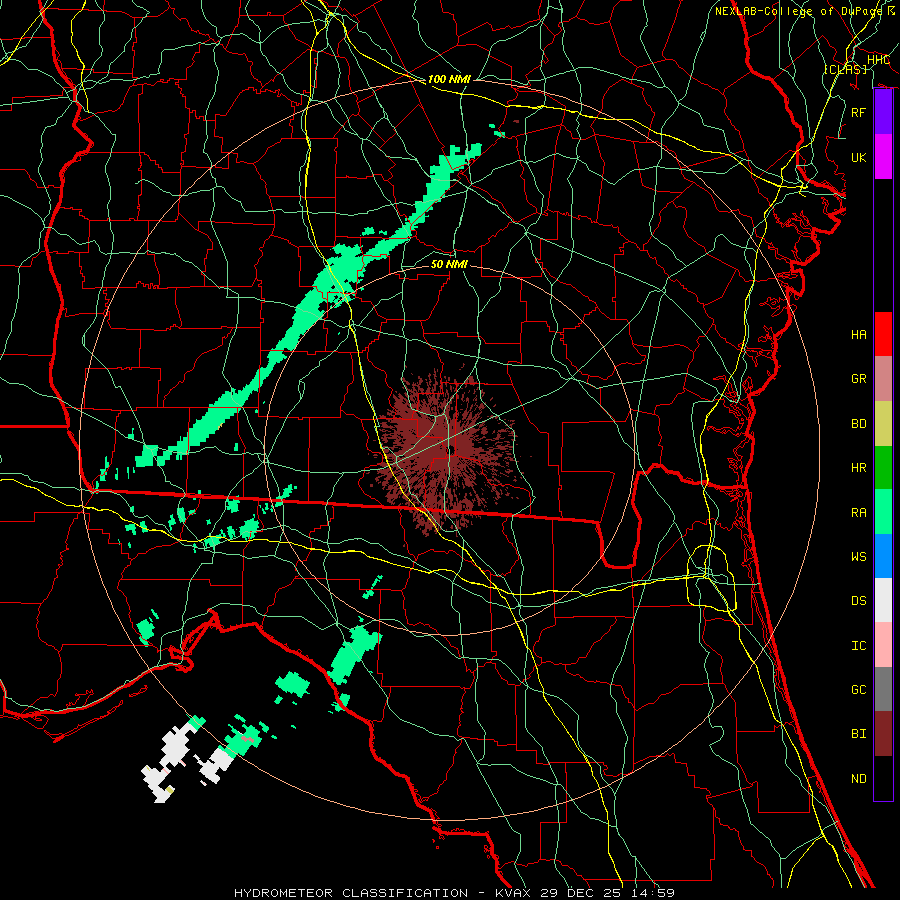Click the red HA legend swatch
This screenshot has width=900, height=900.
883,334
